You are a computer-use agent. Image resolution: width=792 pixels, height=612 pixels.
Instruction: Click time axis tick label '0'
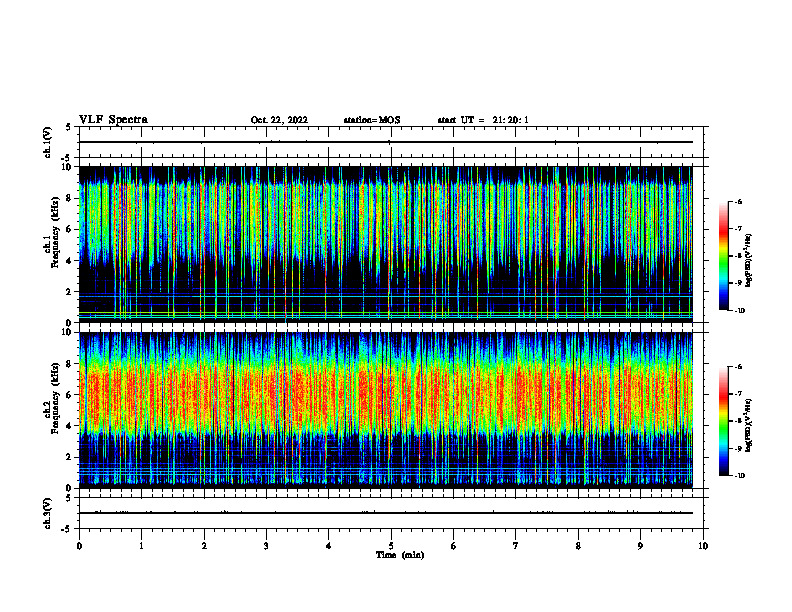pyautogui.click(x=79, y=546)
